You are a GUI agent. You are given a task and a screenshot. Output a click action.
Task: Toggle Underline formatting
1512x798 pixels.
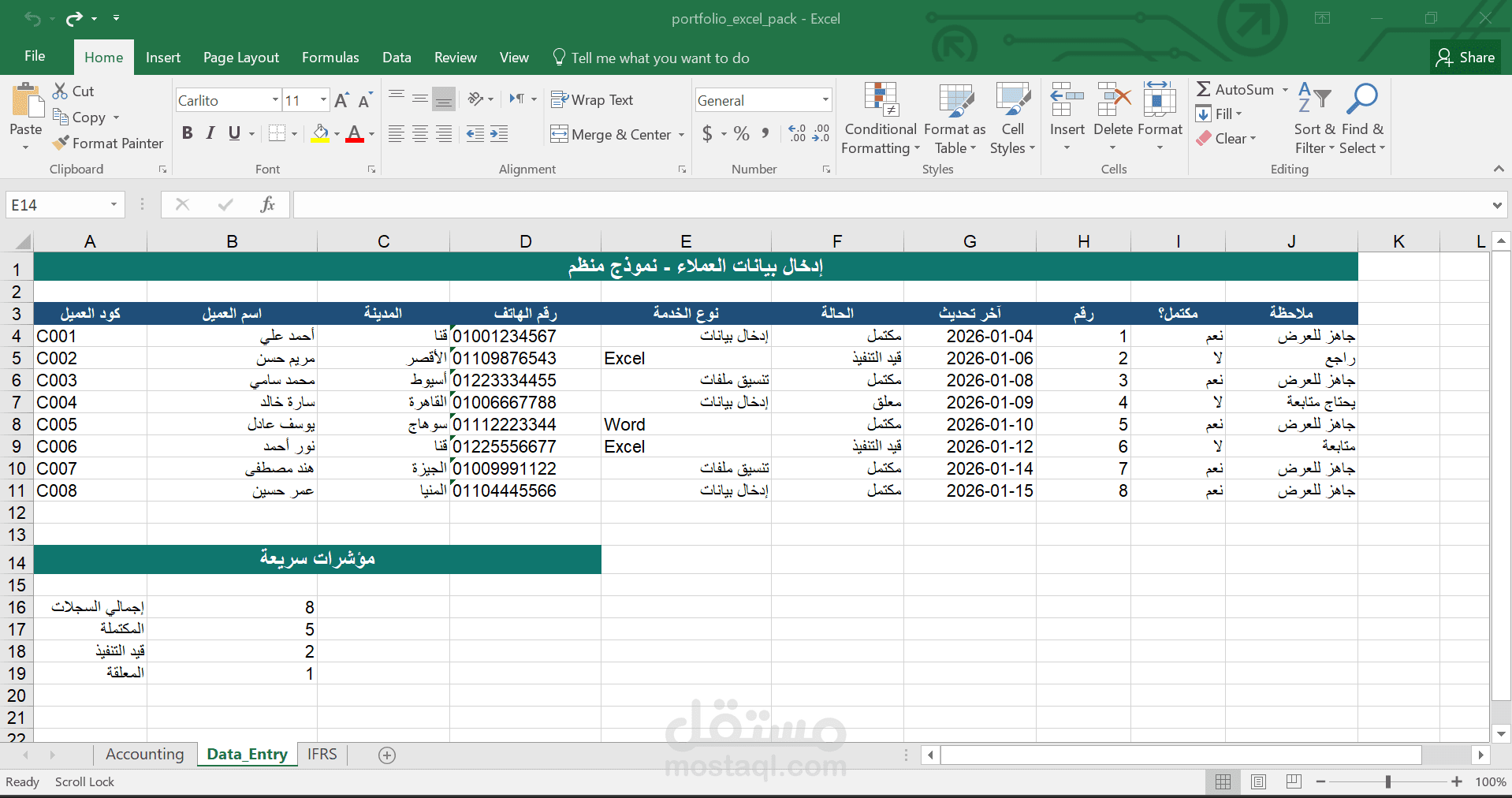click(x=234, y=133)
